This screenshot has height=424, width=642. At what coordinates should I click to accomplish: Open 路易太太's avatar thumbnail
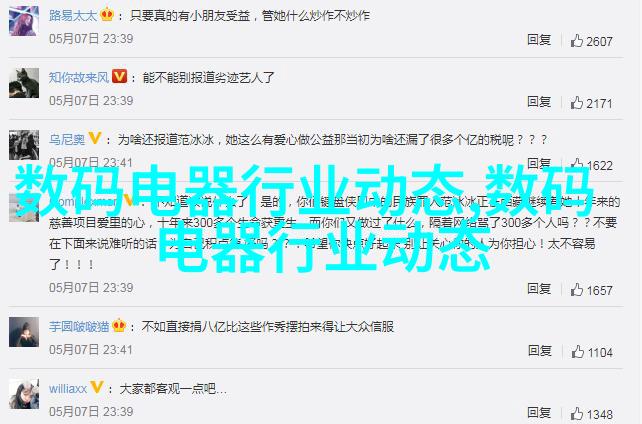click(x=24, y=21)
